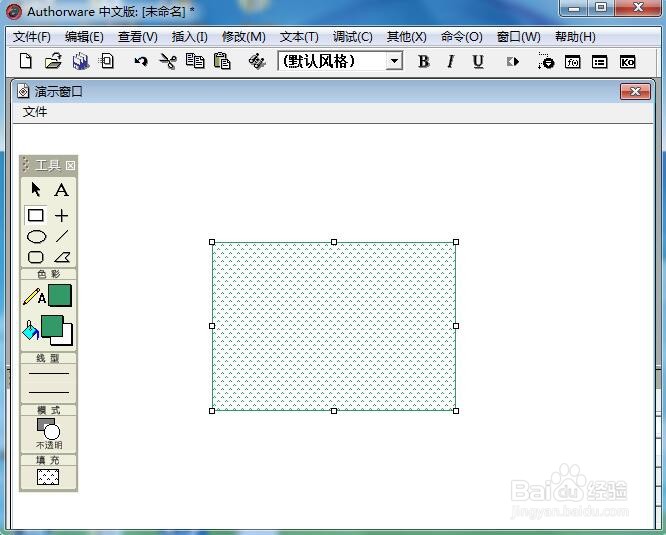Toggle Italic text formatting

click(x=451, y=62)
